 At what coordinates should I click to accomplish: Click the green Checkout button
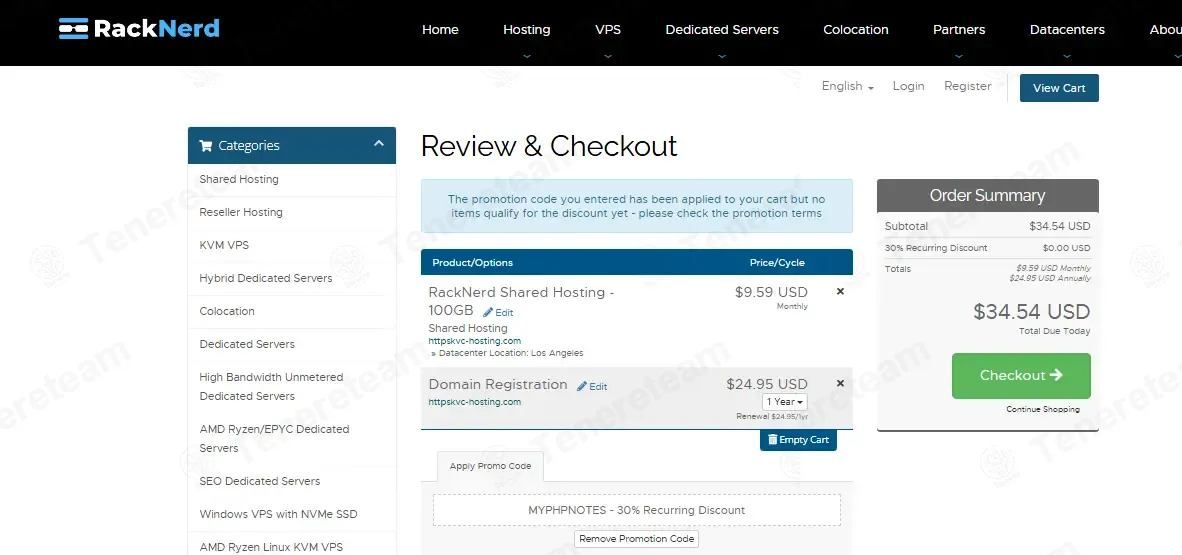pos(1021,376)
